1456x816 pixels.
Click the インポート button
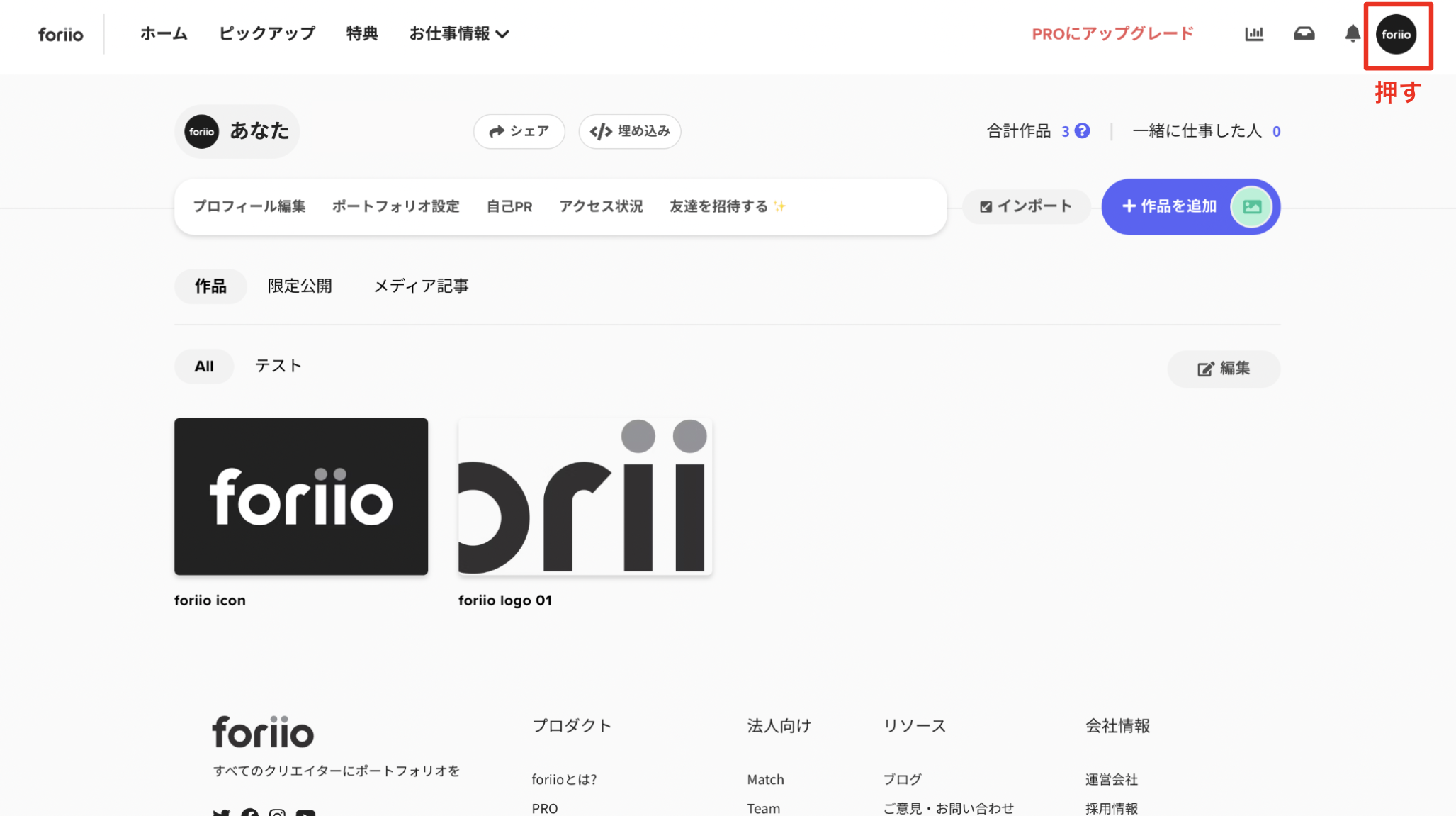point(1026,206)
